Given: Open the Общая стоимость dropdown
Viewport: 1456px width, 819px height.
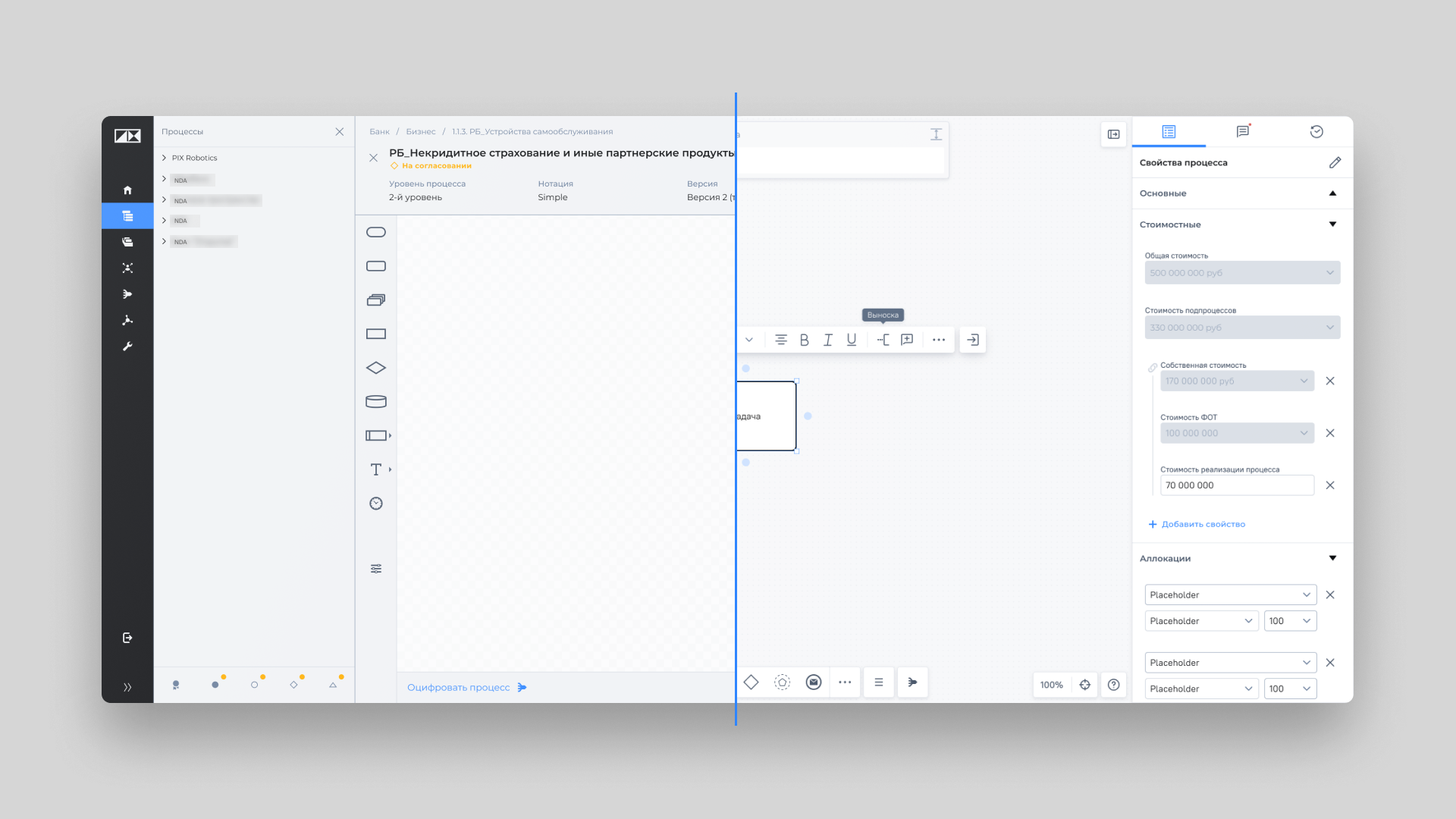Looking at the screenshot, I should 1243,273.
